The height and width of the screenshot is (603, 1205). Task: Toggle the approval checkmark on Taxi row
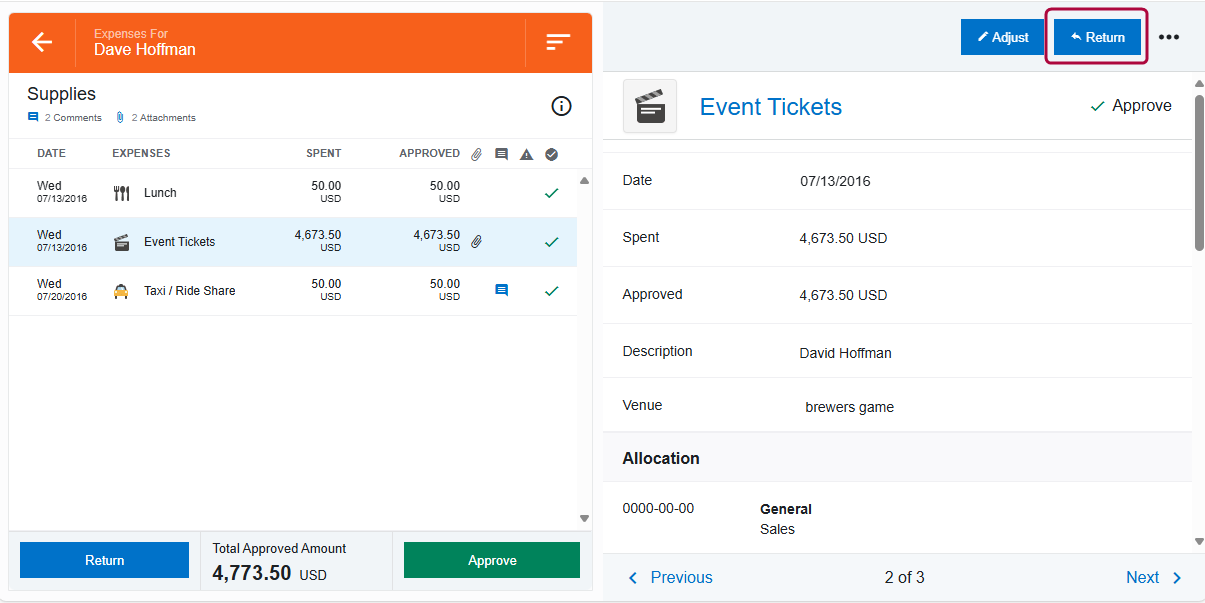click(x=551, y=291)
